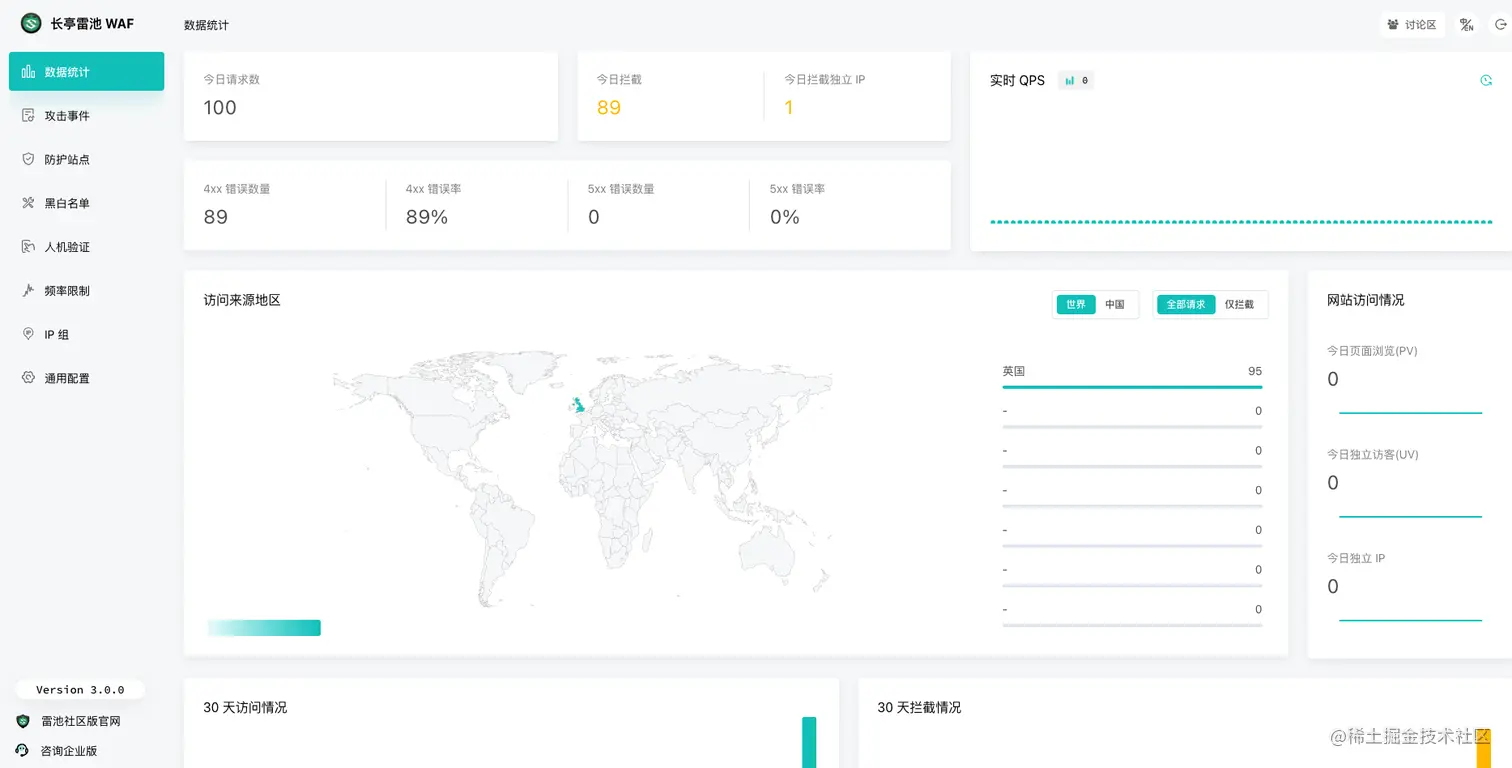Viewport: 1512px width, 768px height.
Task: Click the 5xx 错误数量 value 0
Action: 594,217
